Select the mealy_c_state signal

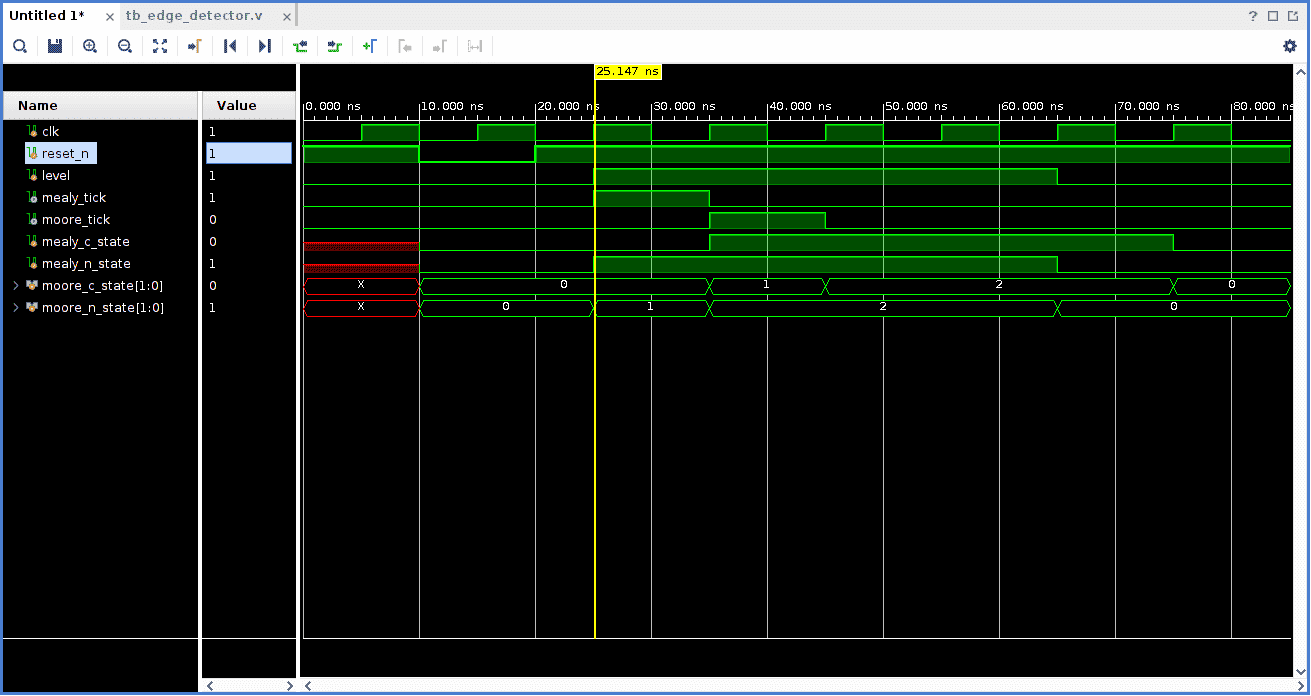(86, 242)
